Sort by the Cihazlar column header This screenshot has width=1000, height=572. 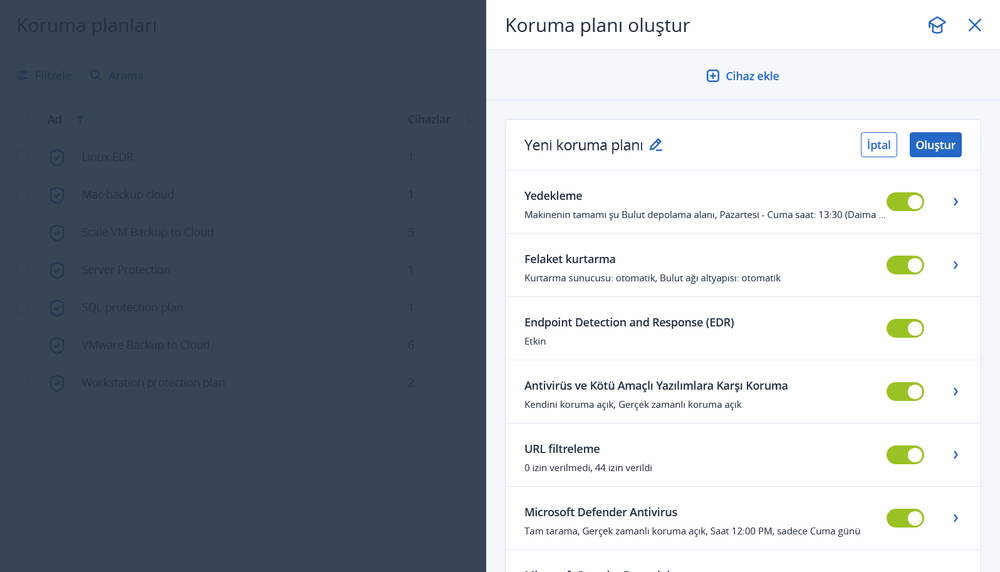coord(429,119)
